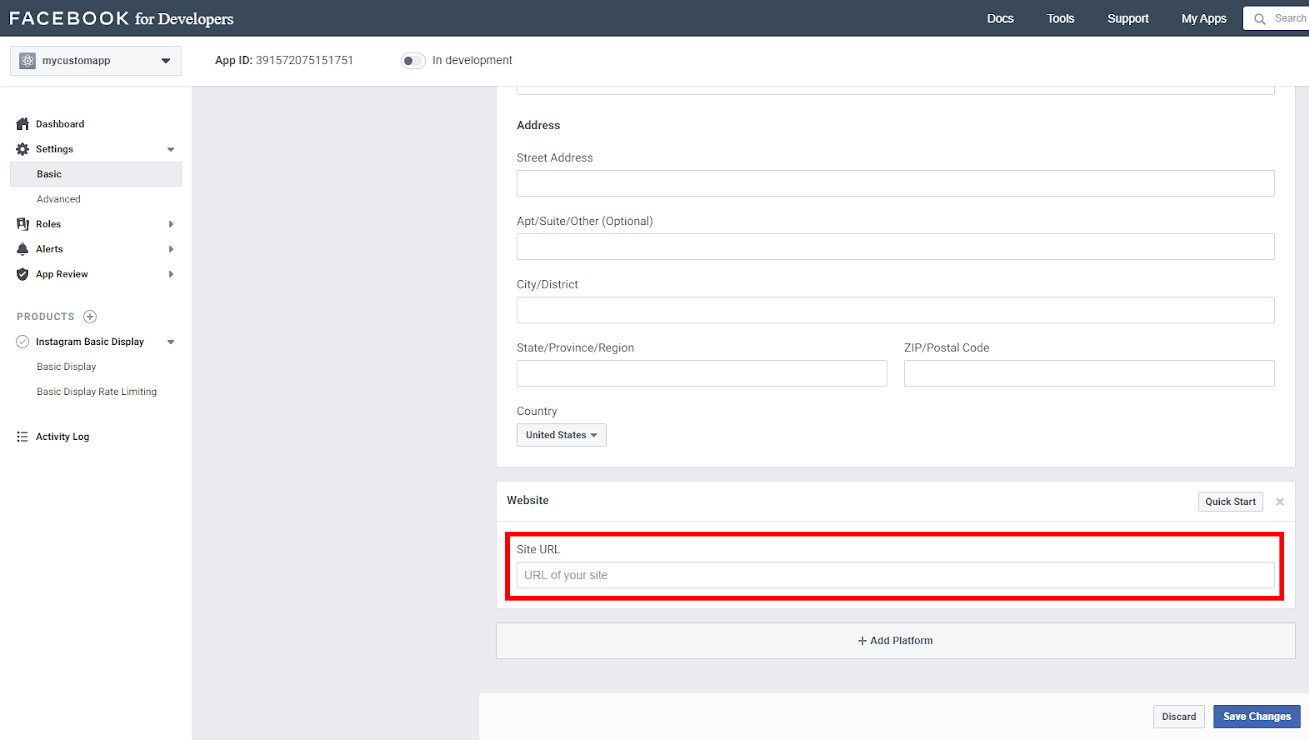Image resolution: width=1309 pixels, height=740 pixels.
Task: Click the App Review shield icon
Action: pyautogui.click(x=23, y=274)
